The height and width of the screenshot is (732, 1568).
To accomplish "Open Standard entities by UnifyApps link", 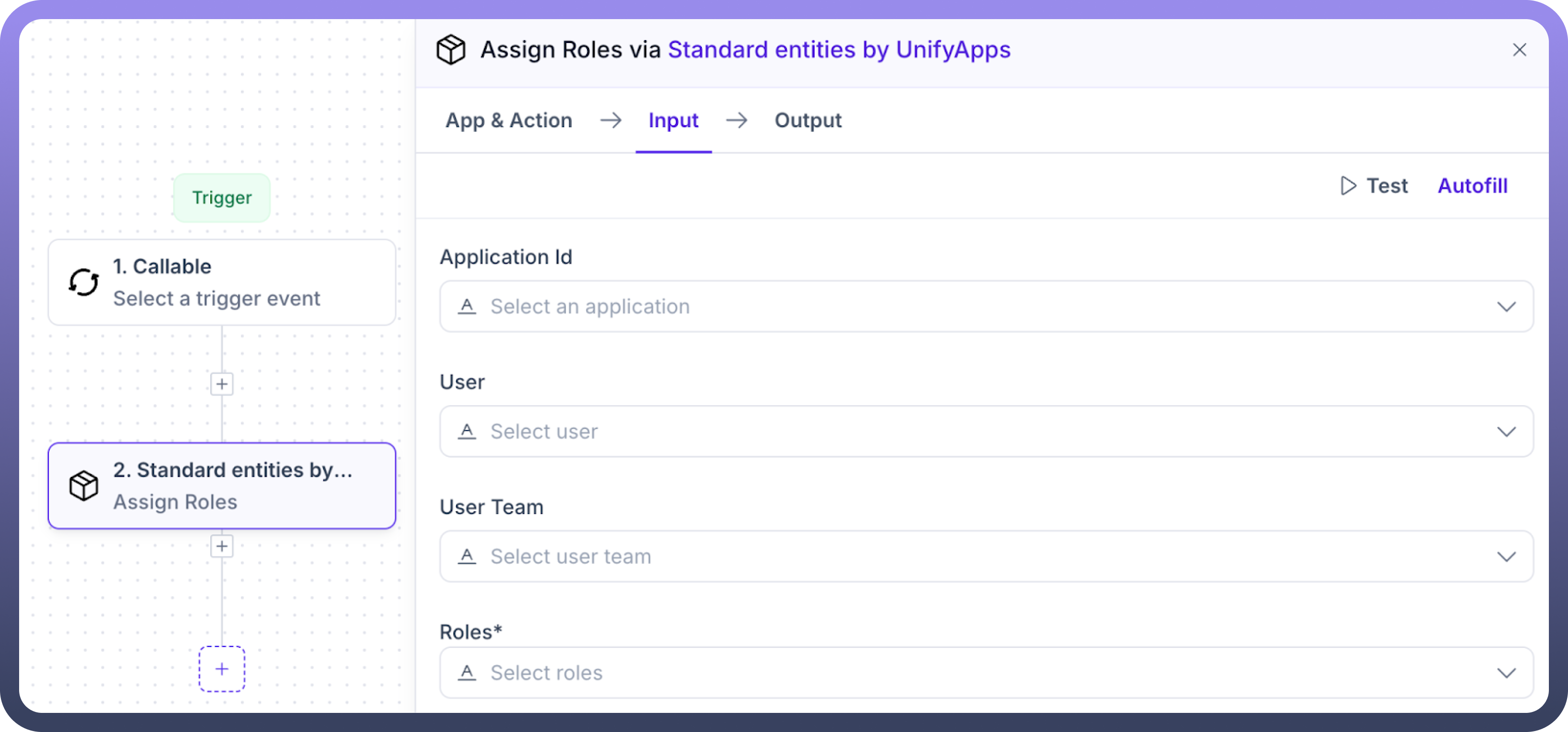I will click(x=839, y=50).
